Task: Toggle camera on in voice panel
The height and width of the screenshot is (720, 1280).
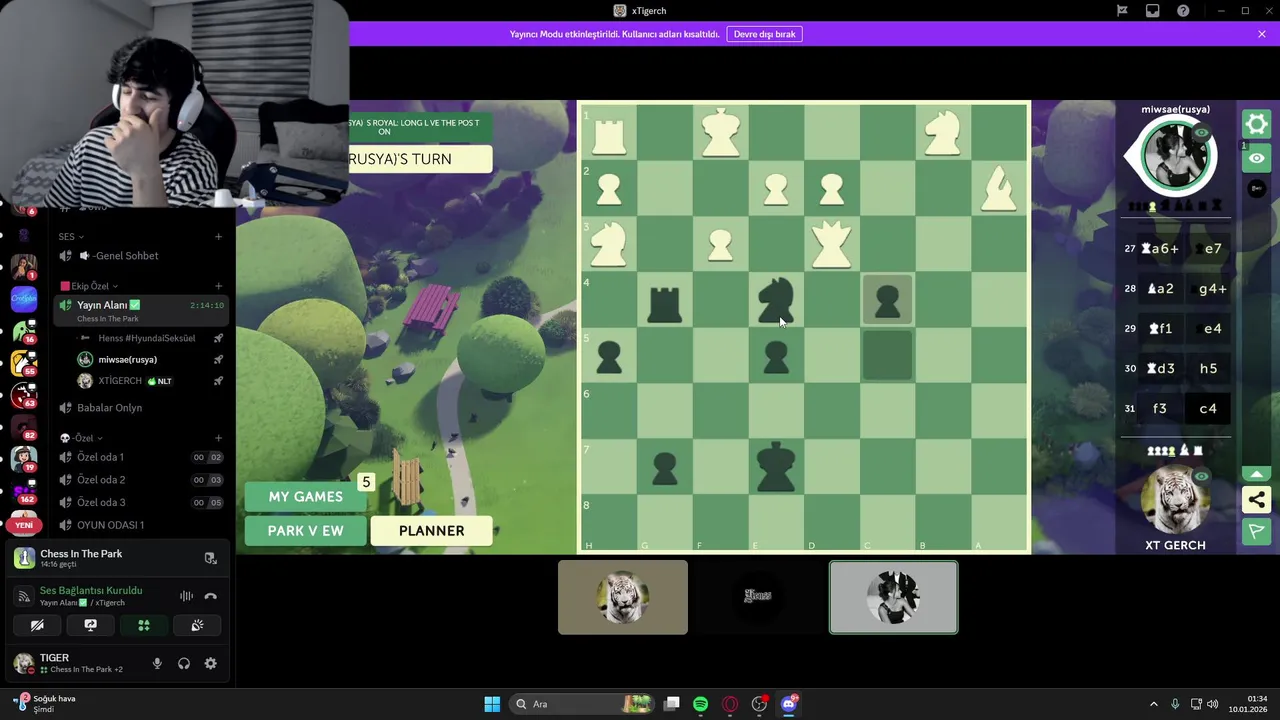Action: coord(37,625)
